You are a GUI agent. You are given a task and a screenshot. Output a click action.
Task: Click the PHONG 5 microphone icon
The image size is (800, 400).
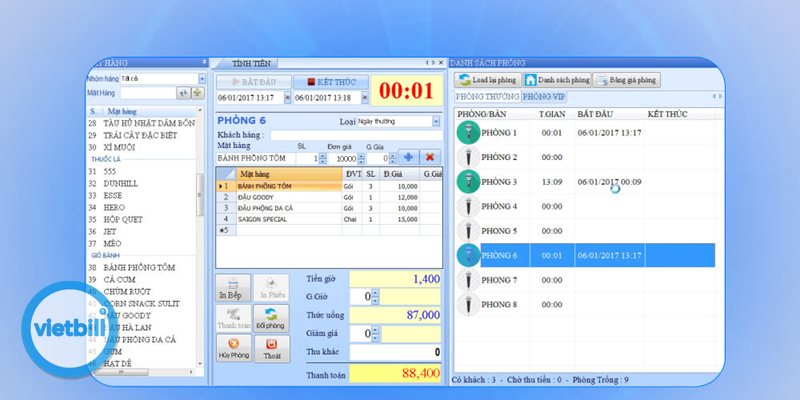tap(468, 231)
